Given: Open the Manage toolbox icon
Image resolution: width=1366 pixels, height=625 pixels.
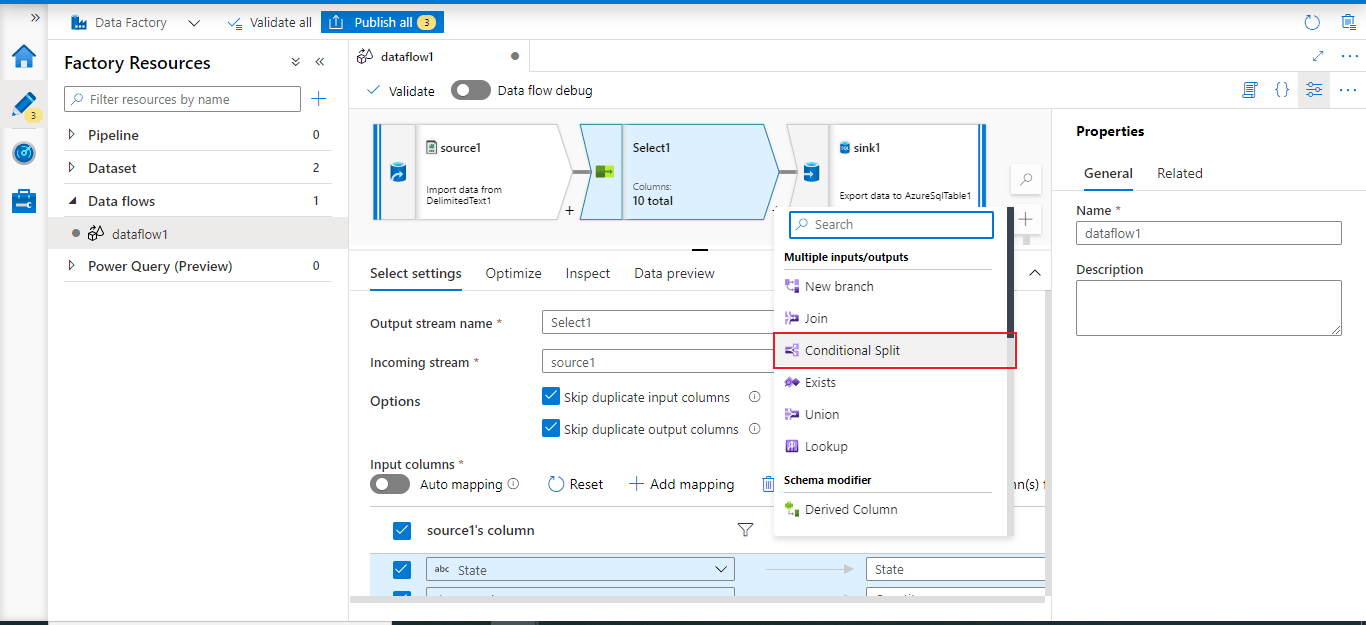Looking at the screenshot, I should 24,201.
